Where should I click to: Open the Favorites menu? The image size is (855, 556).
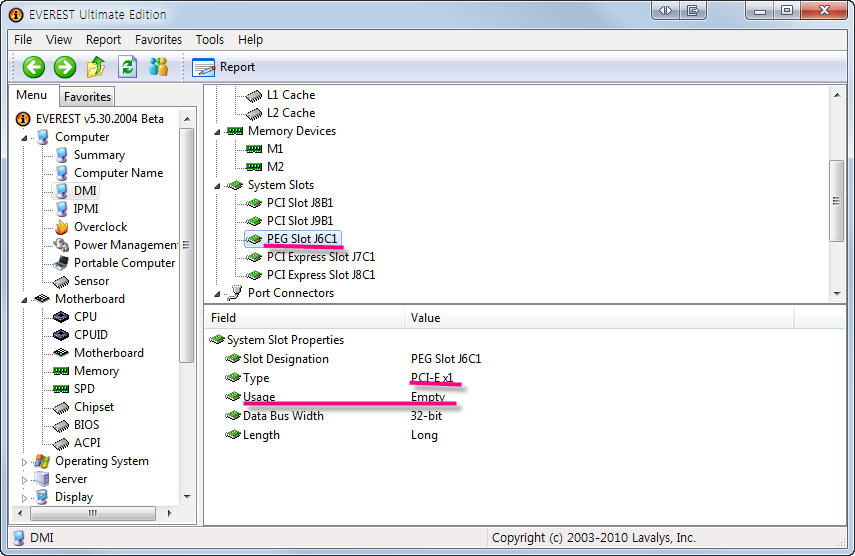(x=159, y=40)
